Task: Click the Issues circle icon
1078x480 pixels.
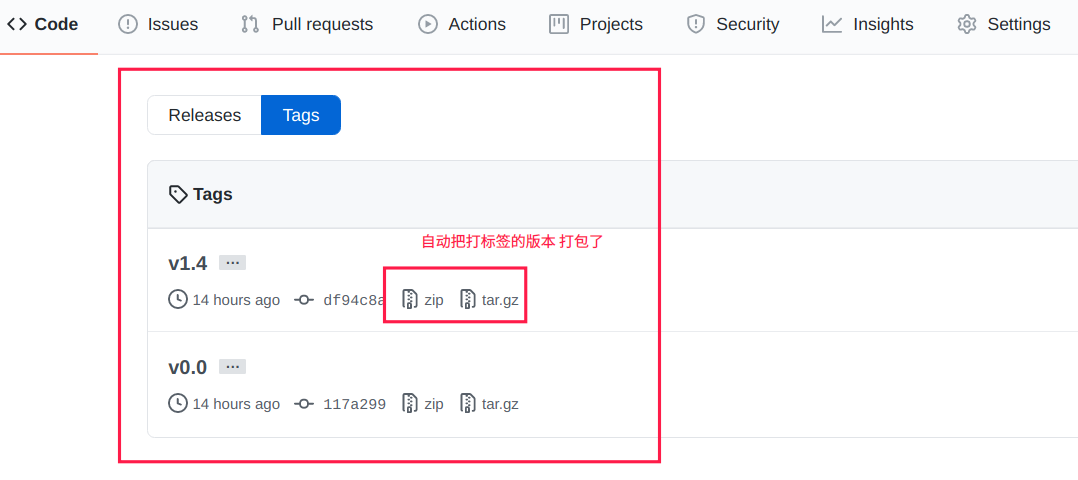Action: 128,25
